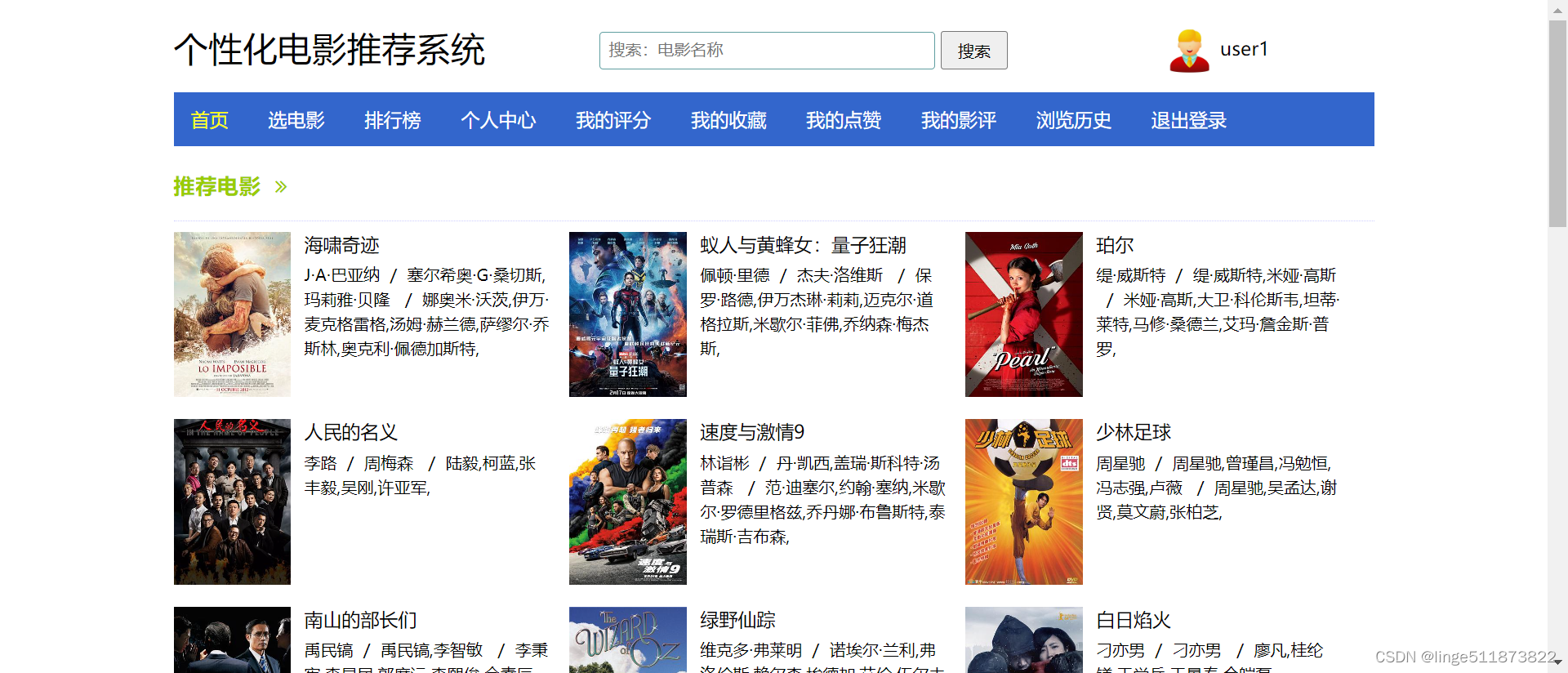Go to the 选电影 menu item
This screenshot has width=1568, height=673.
[296, 120]
